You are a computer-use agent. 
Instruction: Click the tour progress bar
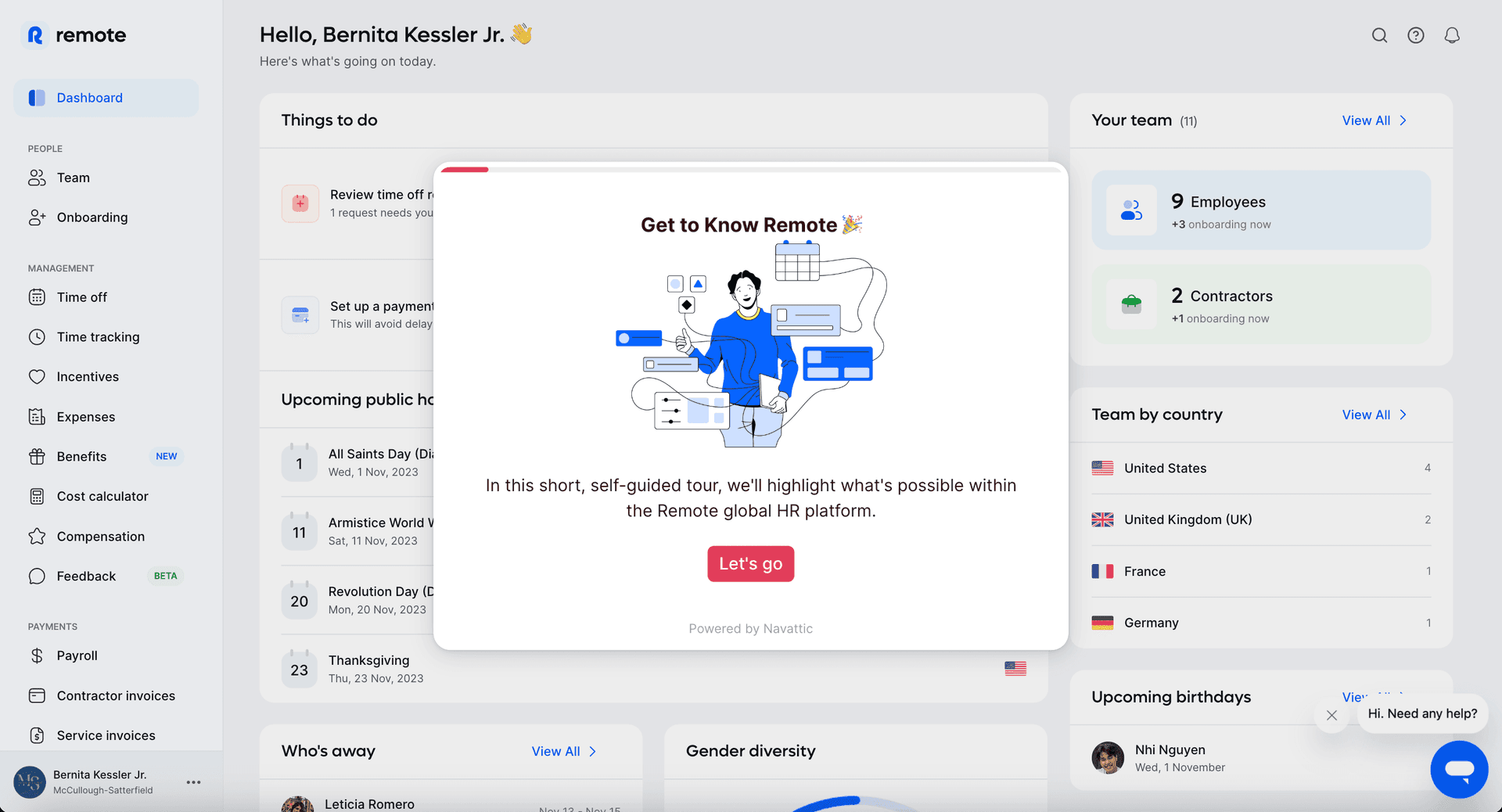pyautogui.click(x=750, y=169)
